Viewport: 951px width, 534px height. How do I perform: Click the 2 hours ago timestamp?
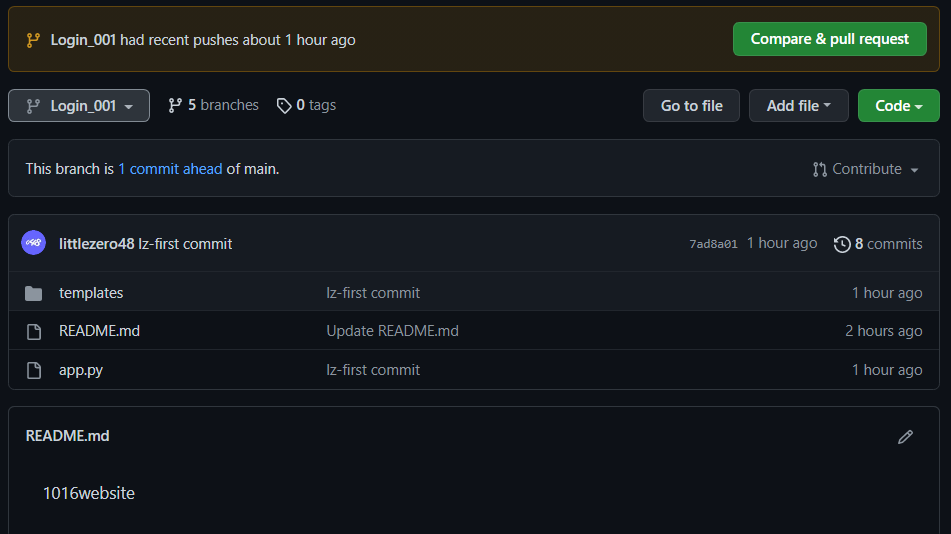coord(884,331)
